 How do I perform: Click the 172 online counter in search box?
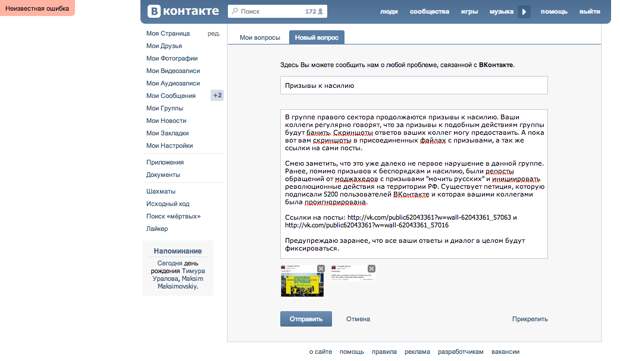pyautogui.click(x=314, y=11)
